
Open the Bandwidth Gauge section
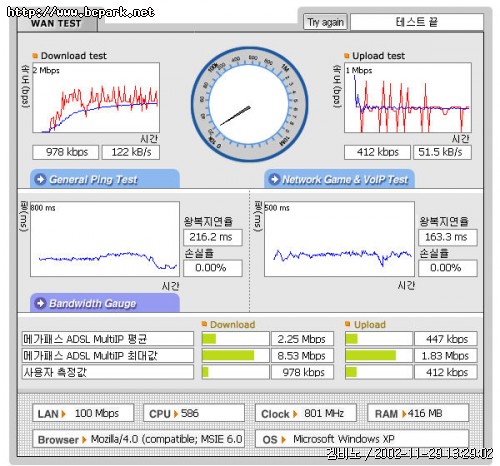(x=105, y=303)
